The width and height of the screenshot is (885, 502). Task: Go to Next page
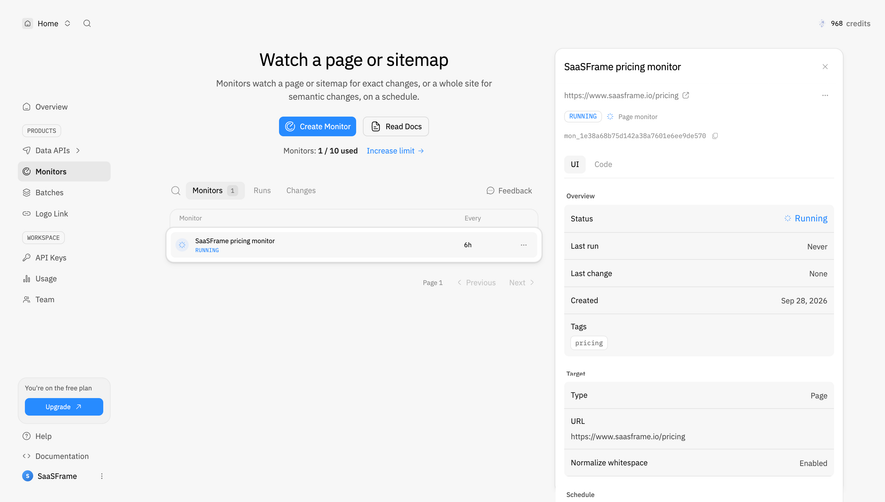522,282
